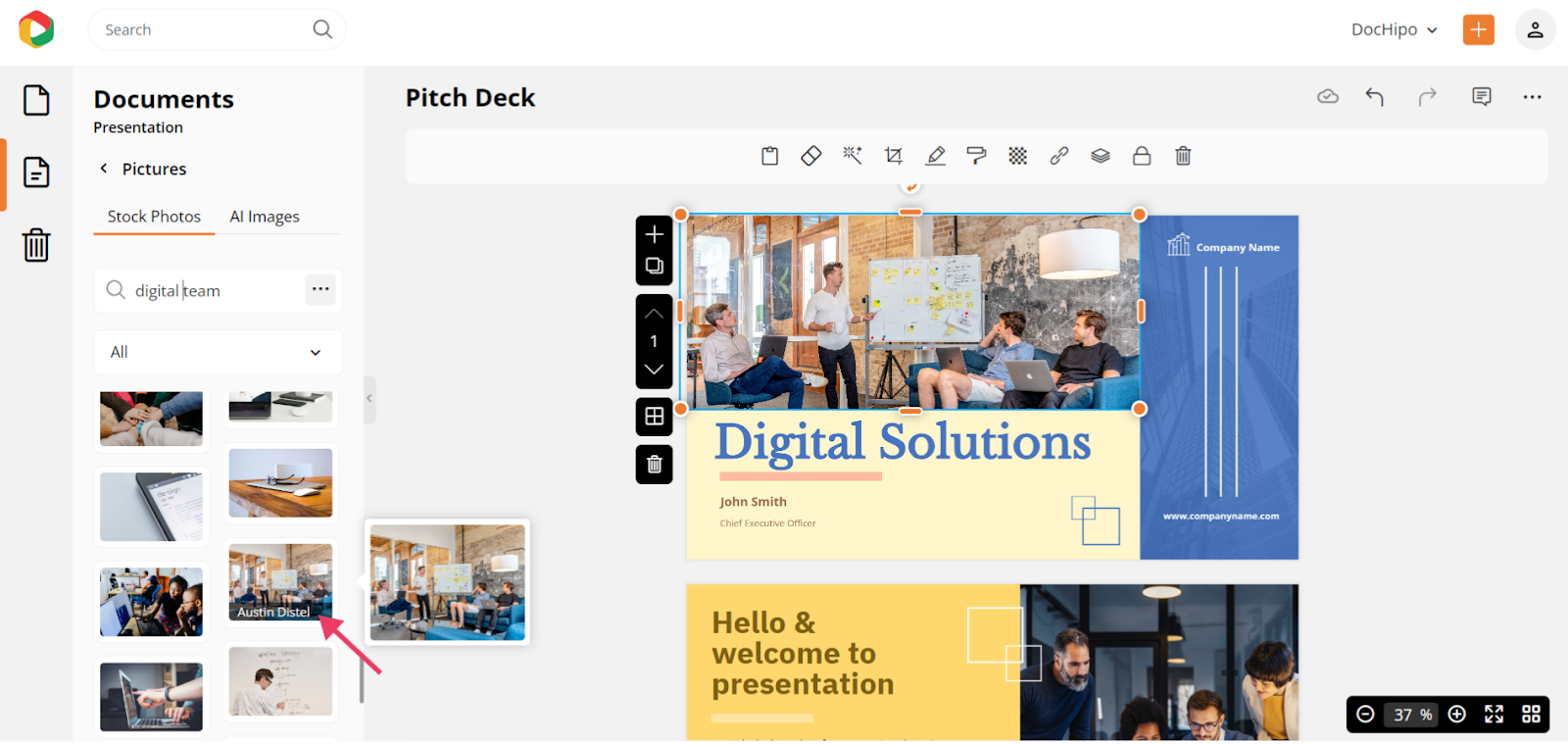Click the crop tool icon
Screen dimensions: 1568x745
(x=893, y=156)
